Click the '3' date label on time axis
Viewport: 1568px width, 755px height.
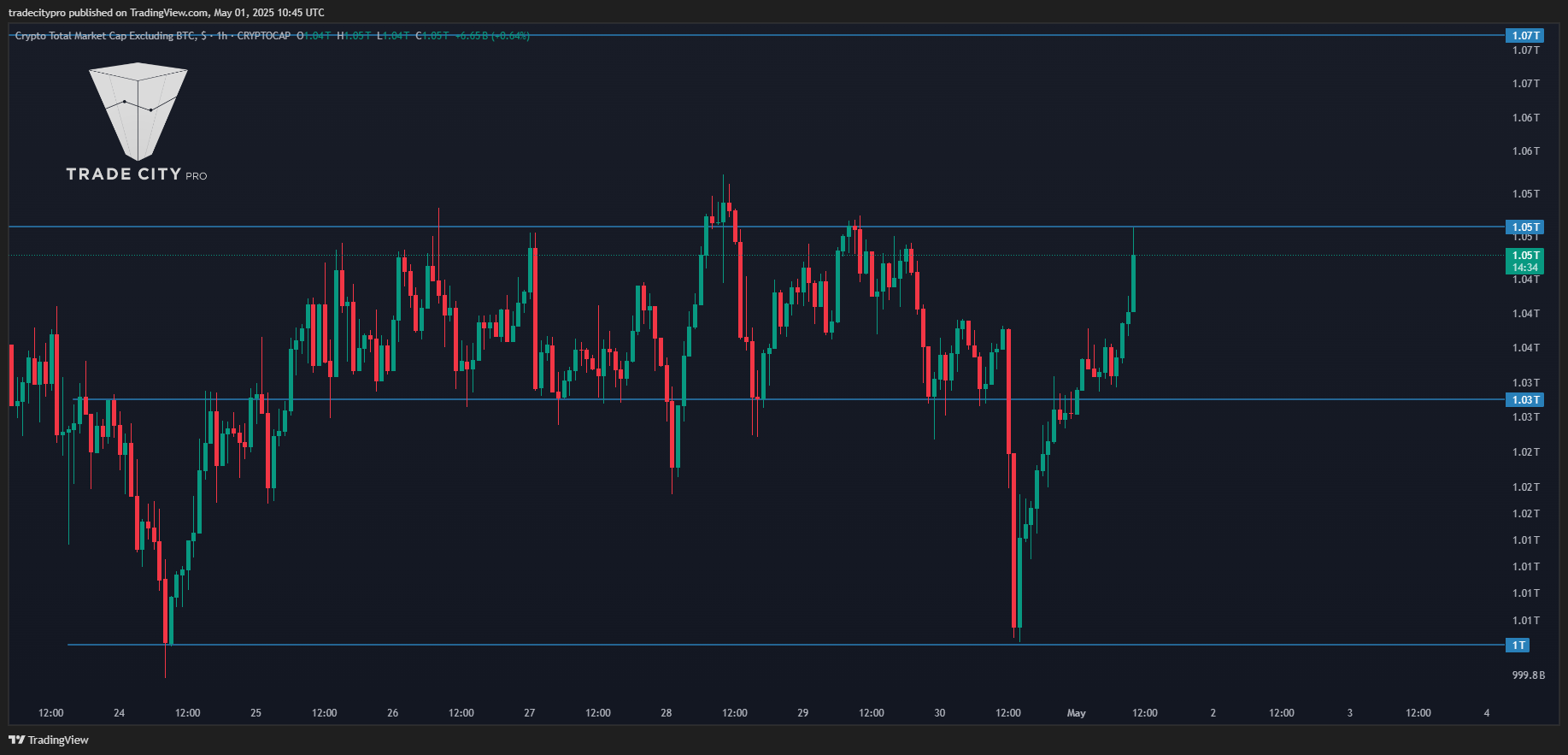[1349, 713]
